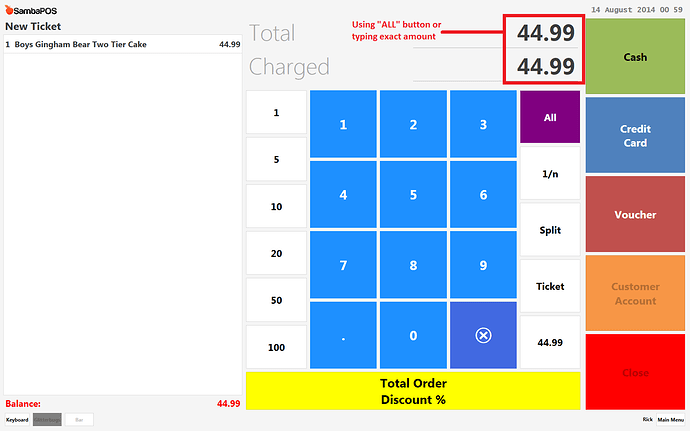Apply Total Order Discount %
This screenshot has width=690, height=431.
(413, 391)
